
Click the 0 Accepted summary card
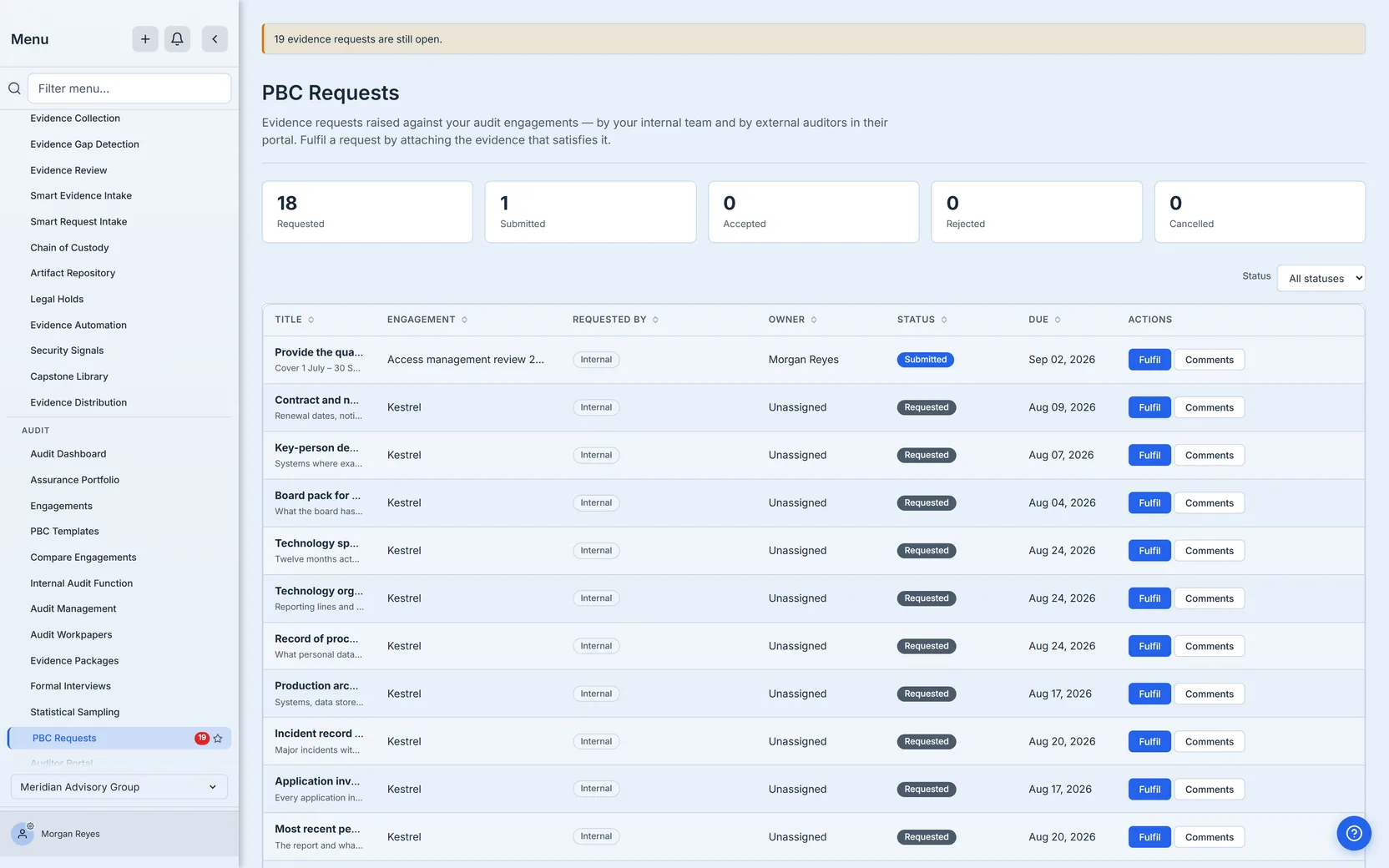coord(814,212)
